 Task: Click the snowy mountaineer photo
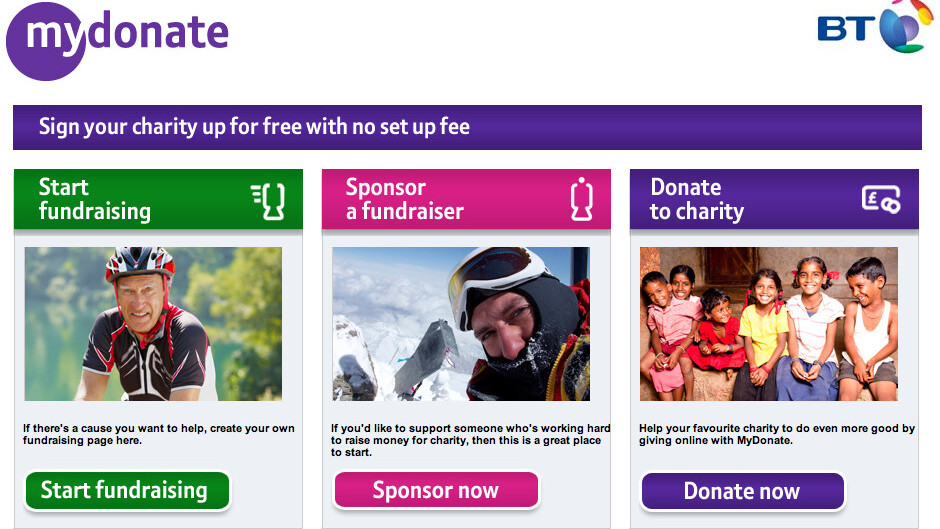461,324
